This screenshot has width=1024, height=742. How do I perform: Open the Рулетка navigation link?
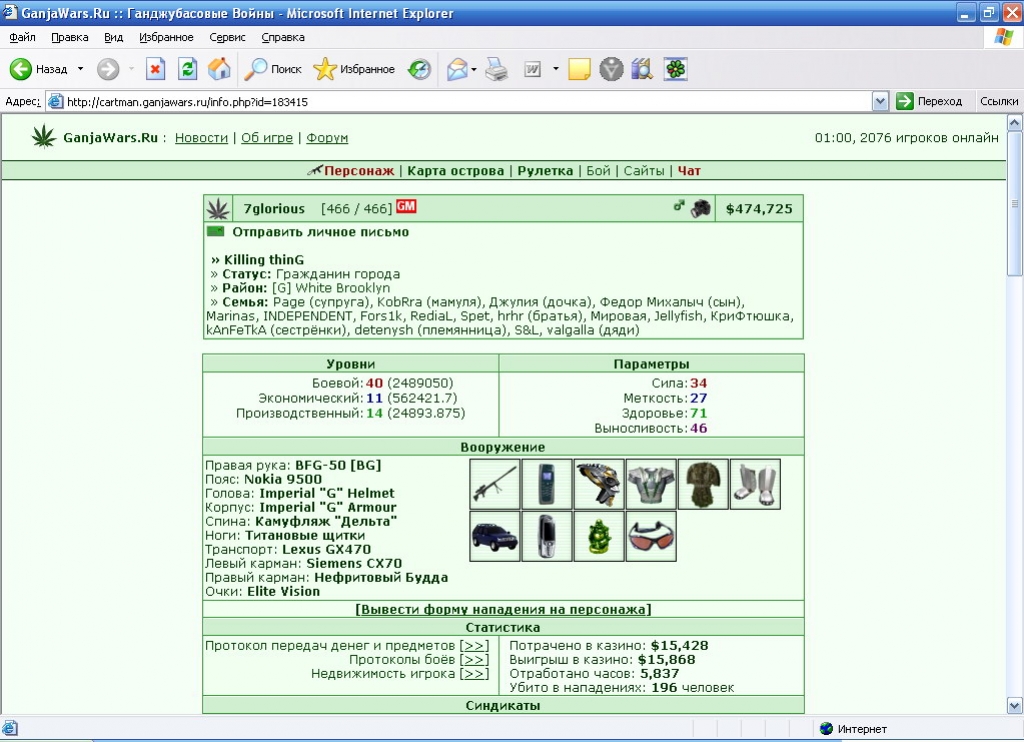545,171
